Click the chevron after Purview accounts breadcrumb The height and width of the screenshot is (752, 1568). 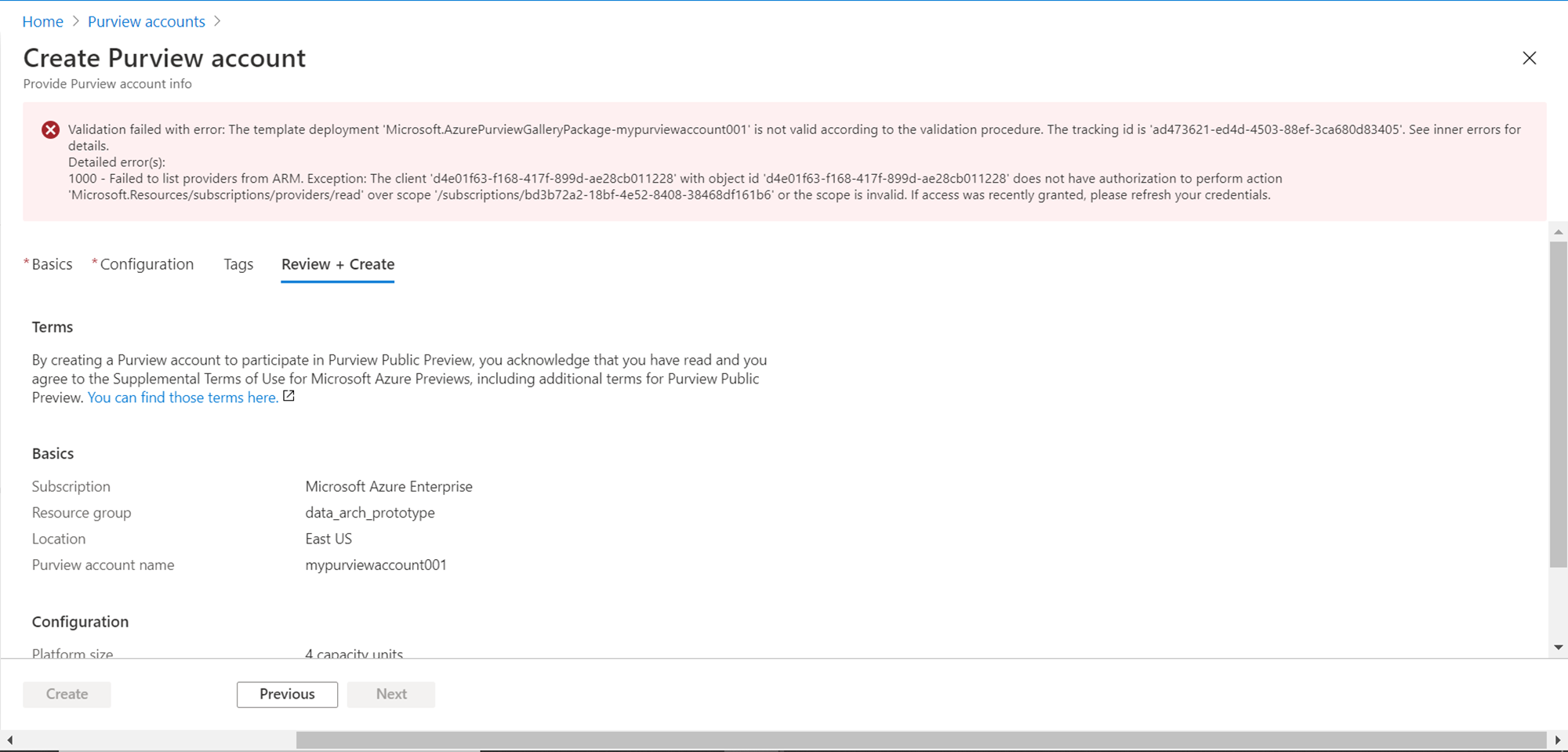click(x=217, y=21)
